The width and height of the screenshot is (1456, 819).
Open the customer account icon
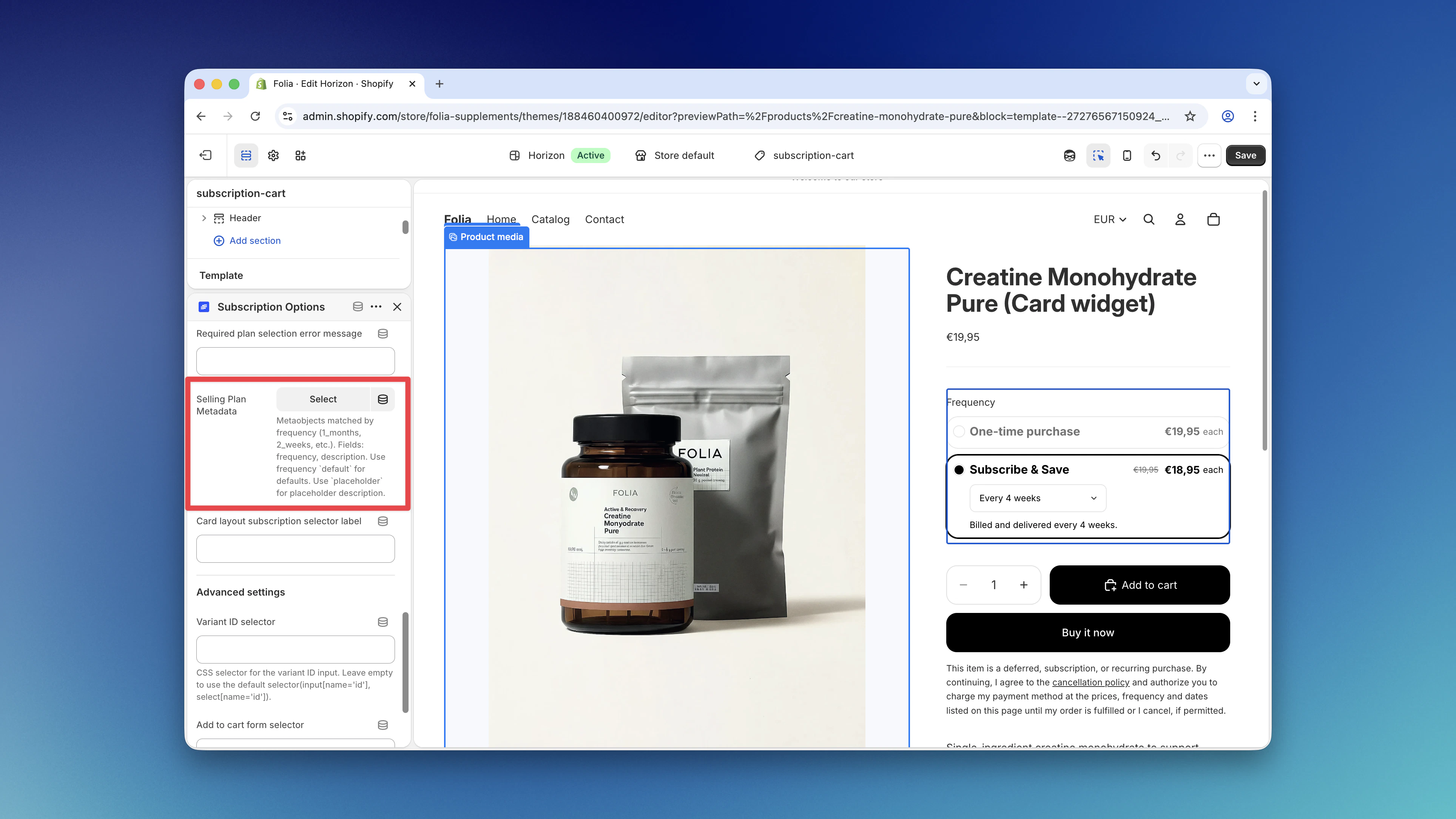[1180, 219]
